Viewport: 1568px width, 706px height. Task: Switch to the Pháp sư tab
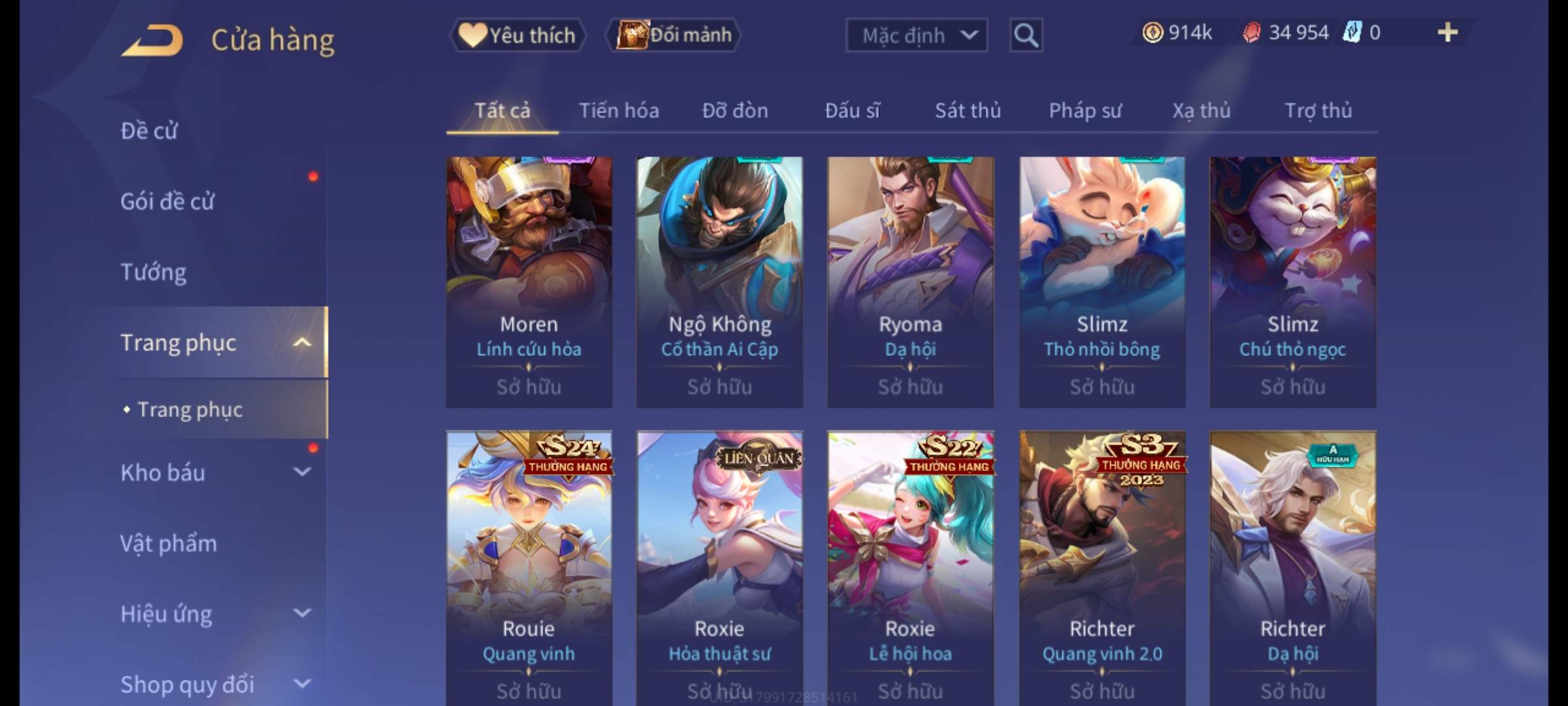coord(1085,110)
